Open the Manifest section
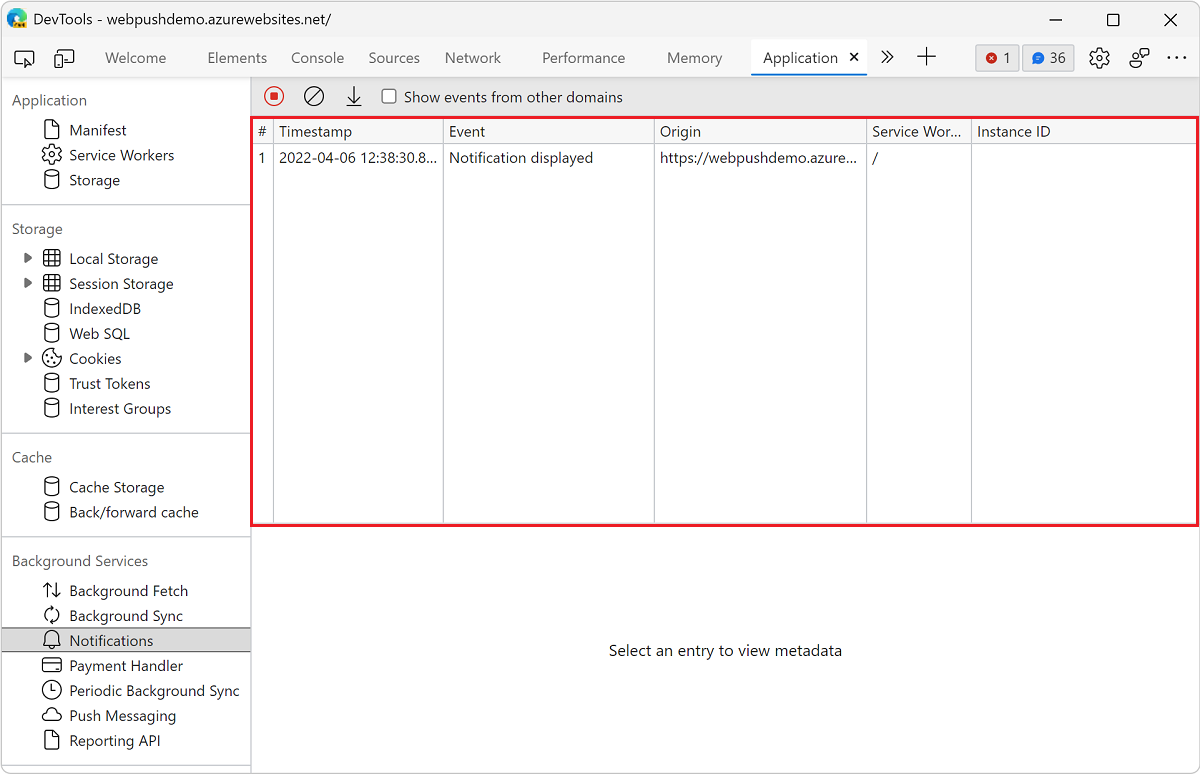This screenshot has width=1200, height=774. click(x=97, y=129)
